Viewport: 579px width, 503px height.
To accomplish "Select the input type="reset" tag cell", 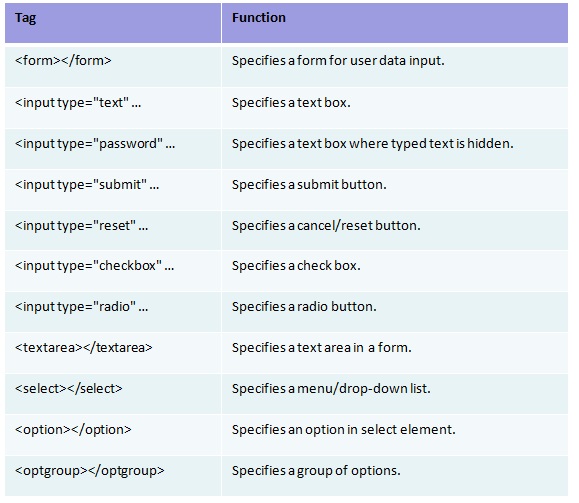I will pos(113,231).
